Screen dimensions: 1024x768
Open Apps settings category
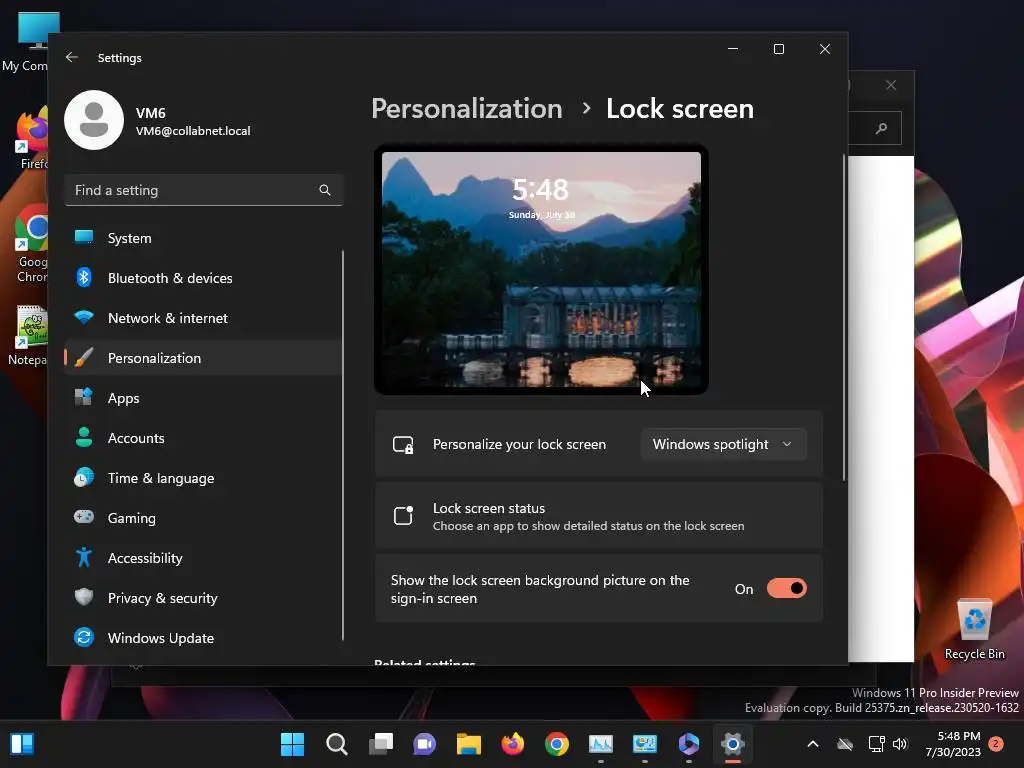pos(203,398)
